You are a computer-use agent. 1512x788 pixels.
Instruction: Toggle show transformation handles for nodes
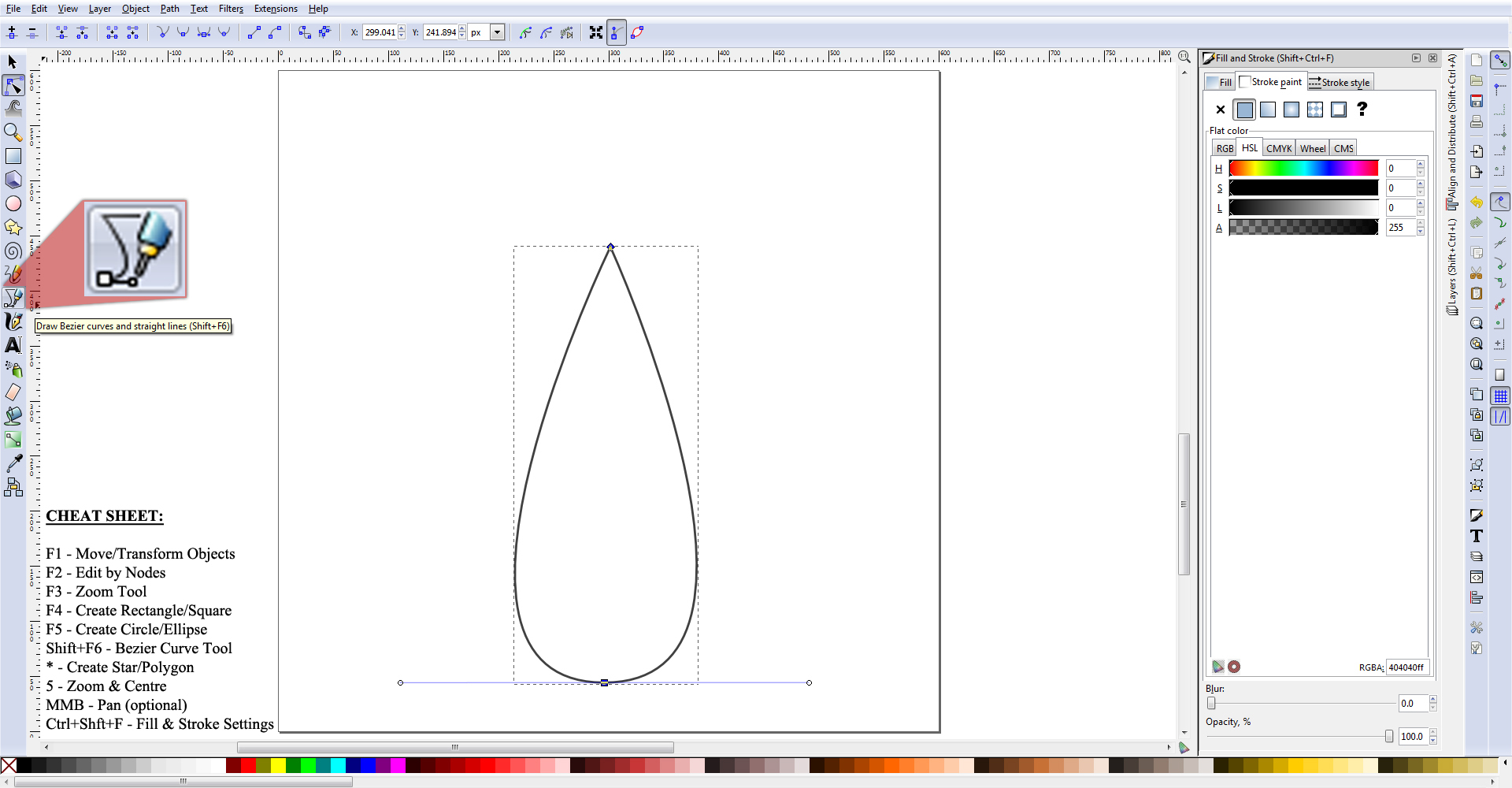[596, 32]
